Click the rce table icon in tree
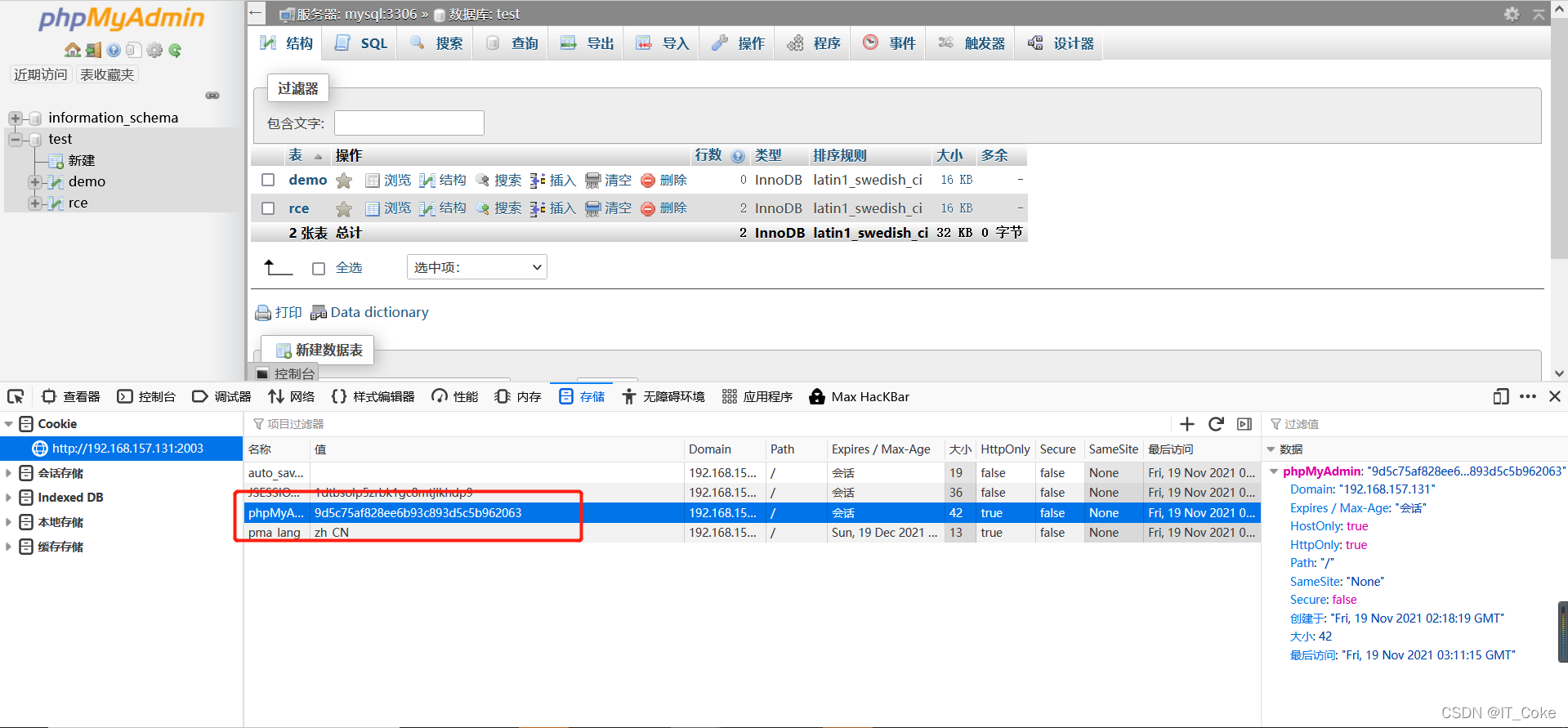The height and width of the screenshot is (728, 1568). (x=55, y=203)
